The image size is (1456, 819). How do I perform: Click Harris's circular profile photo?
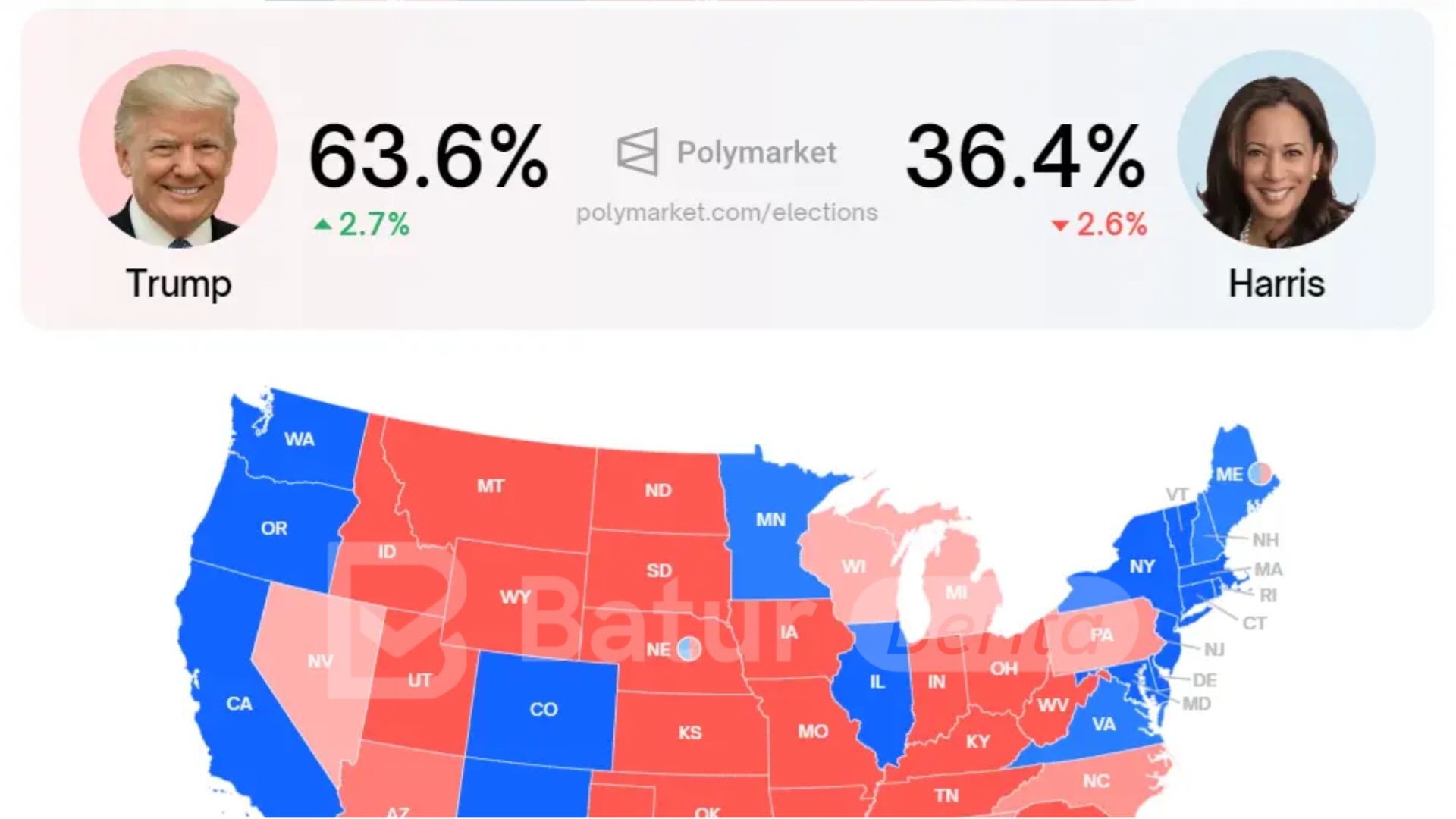[1278, 150]
